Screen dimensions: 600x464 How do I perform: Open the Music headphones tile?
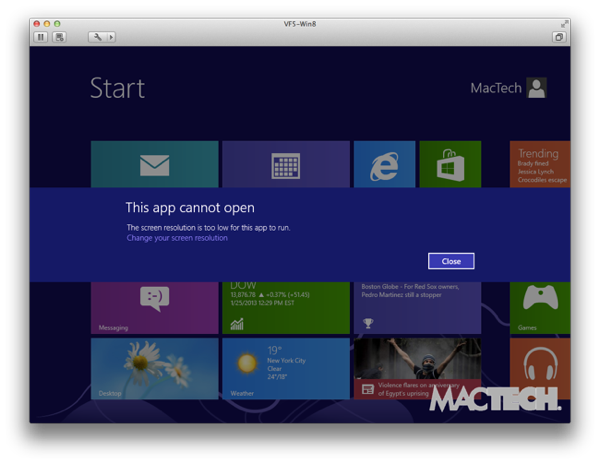pos(540,366)
